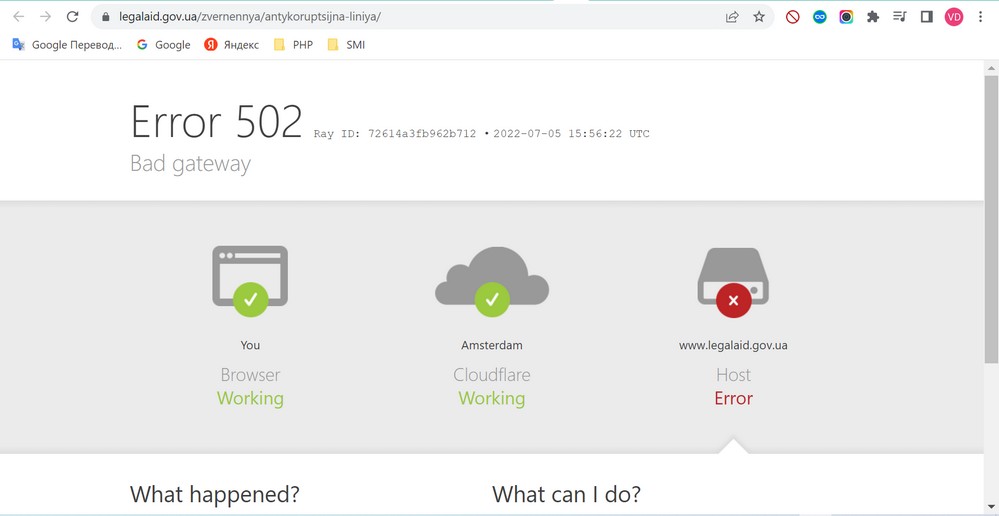
Task: Select the 2022-07-05 15:56:22 UTC timestamp
Action: tap(571, 134)
